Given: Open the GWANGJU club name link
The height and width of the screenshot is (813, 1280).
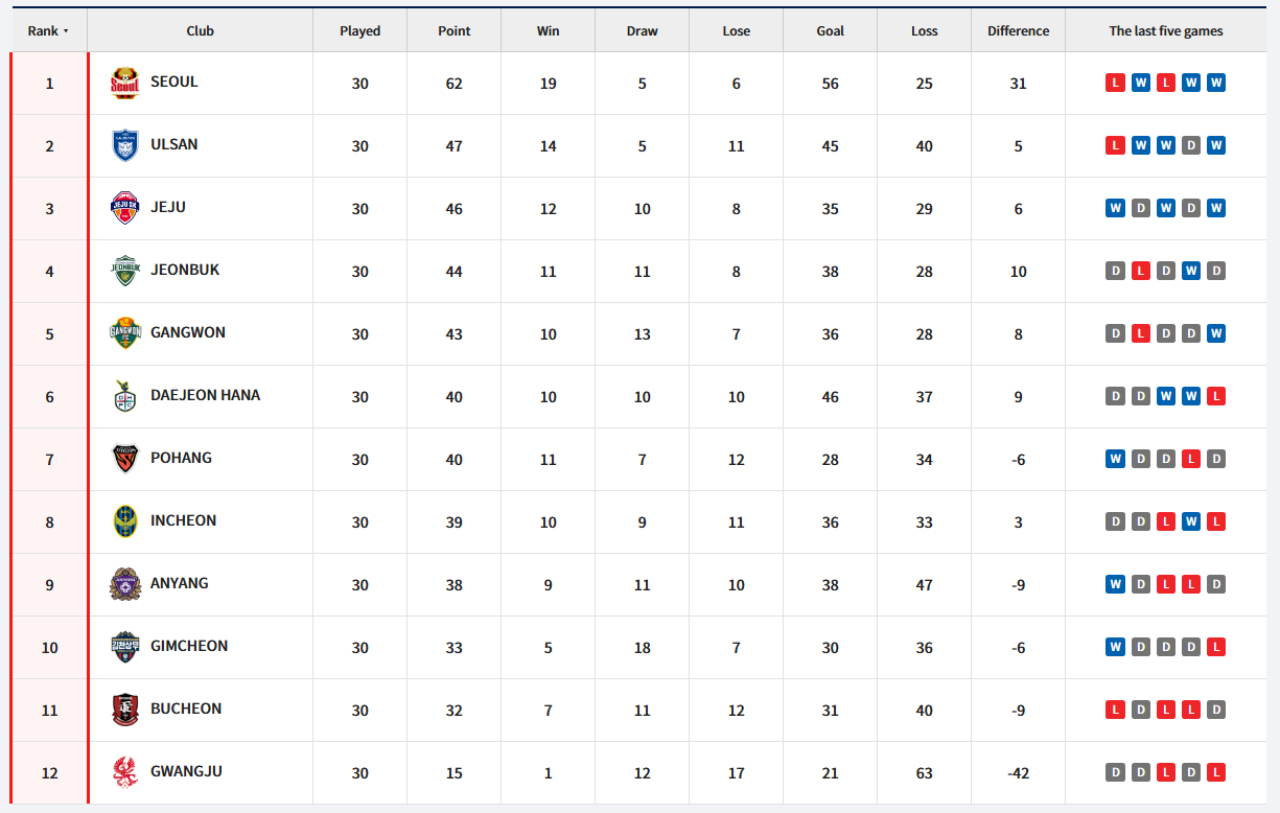Looking at the screenshot, I should pos(186,771).
